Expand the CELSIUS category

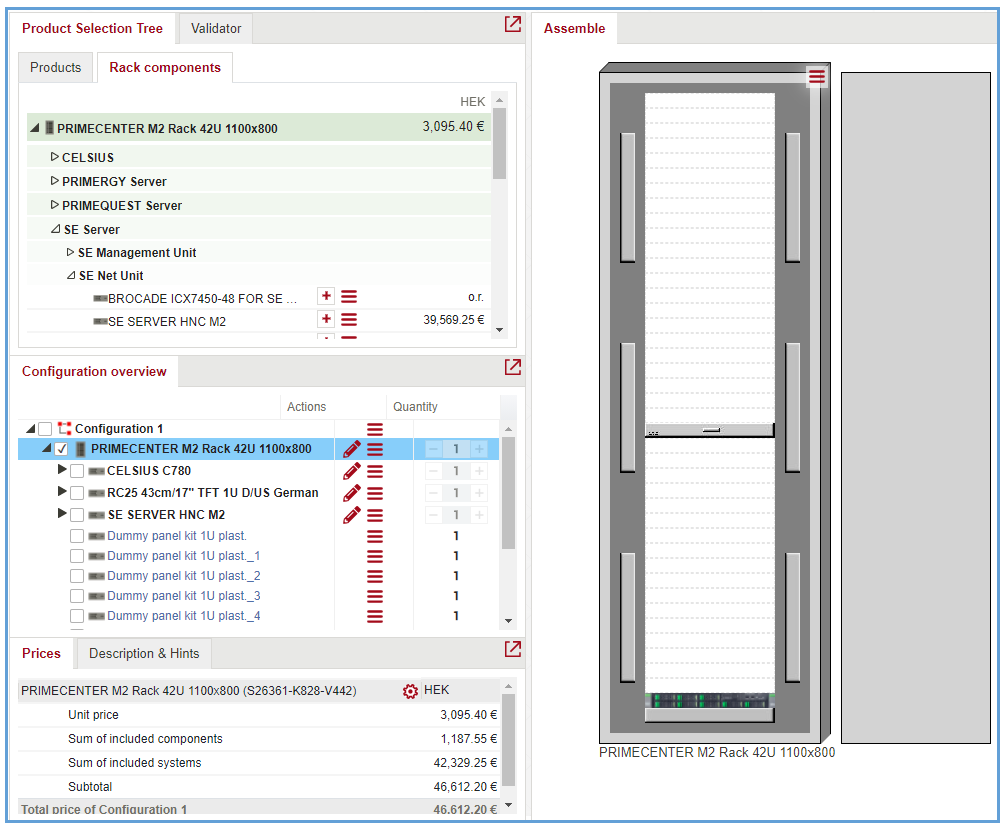click(x=55, y=157)
